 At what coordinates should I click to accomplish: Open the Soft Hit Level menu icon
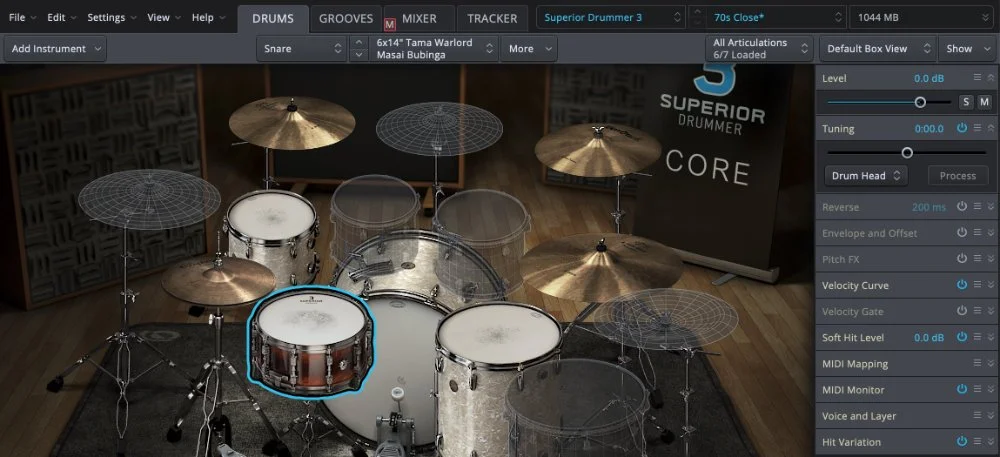[977, 337]
